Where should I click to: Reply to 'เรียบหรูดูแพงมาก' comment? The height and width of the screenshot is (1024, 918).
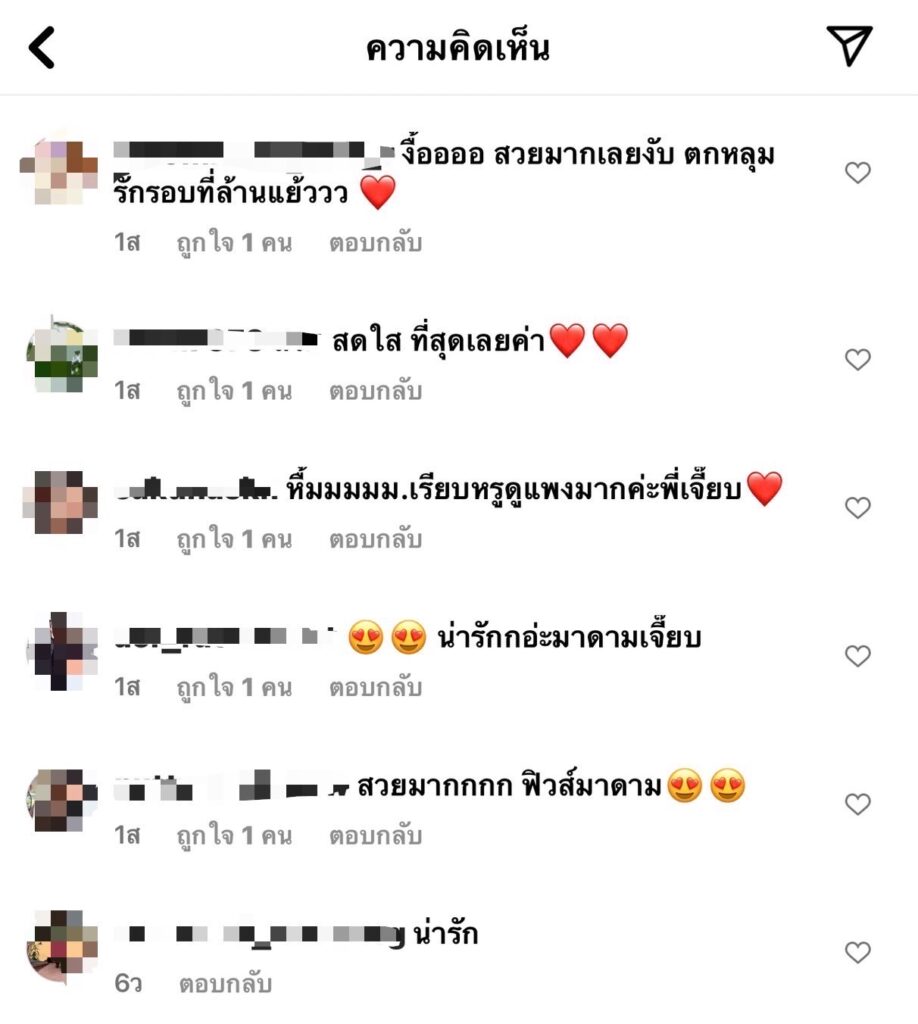(x=375, y=539)
